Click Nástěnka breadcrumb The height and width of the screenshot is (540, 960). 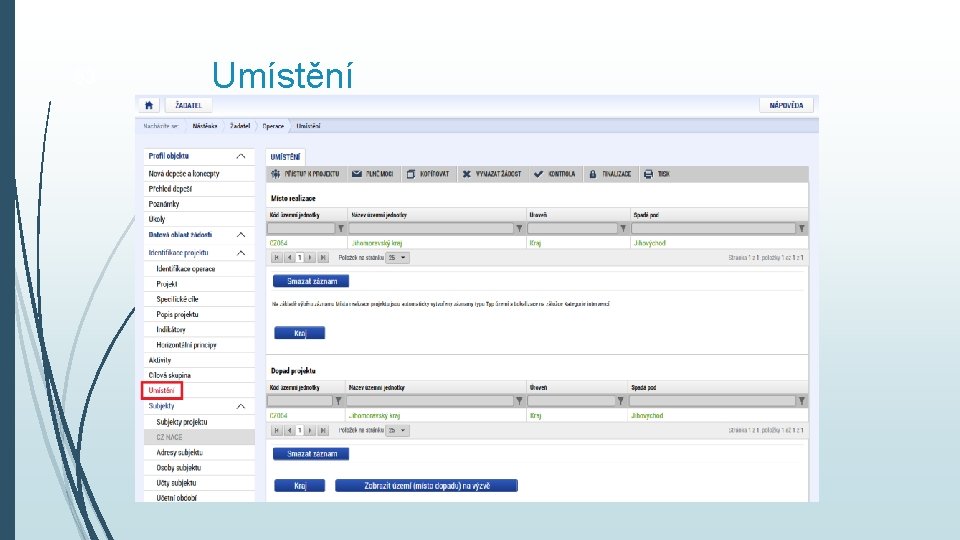pos(204,126)
